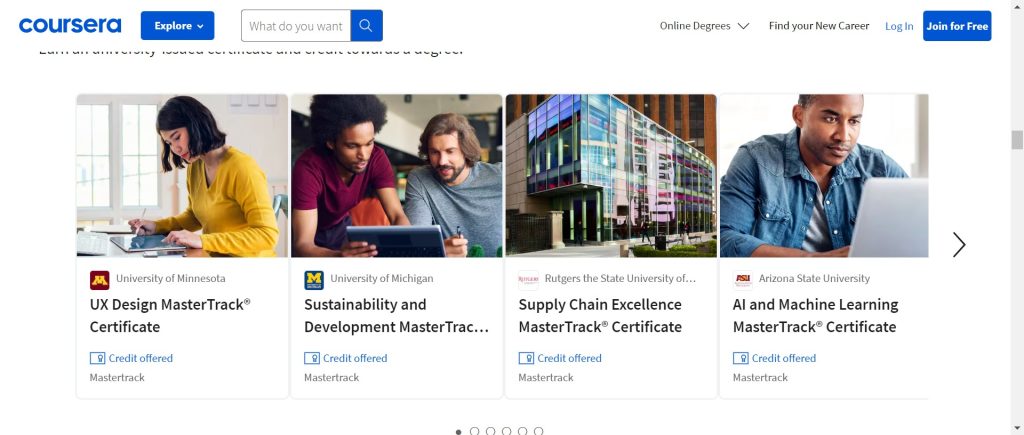The image size is (1024, 435).
Task: Open Find your New Career
Action: click(819, 26)
